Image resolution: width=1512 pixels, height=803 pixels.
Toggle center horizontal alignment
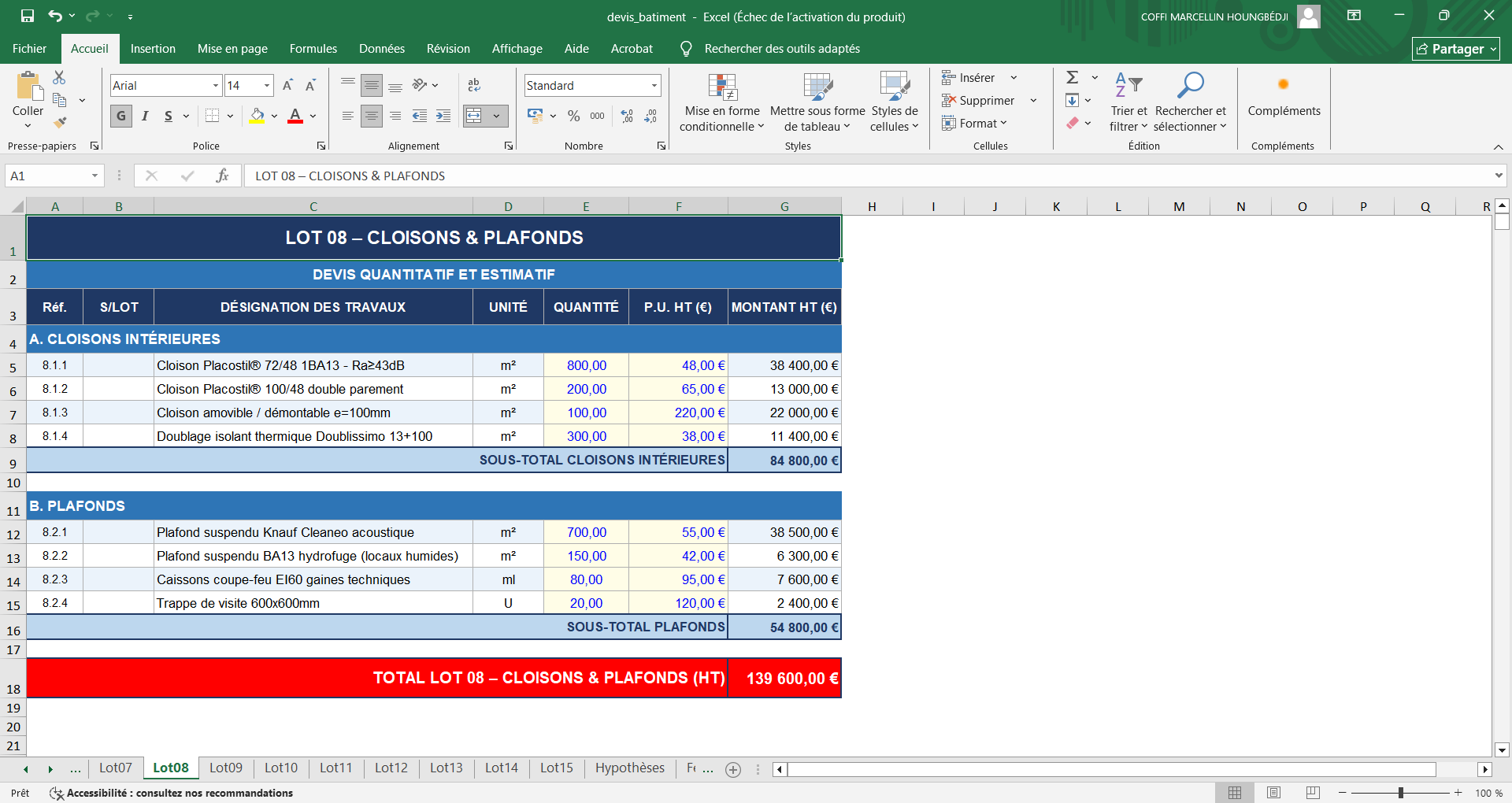[372, 117]
